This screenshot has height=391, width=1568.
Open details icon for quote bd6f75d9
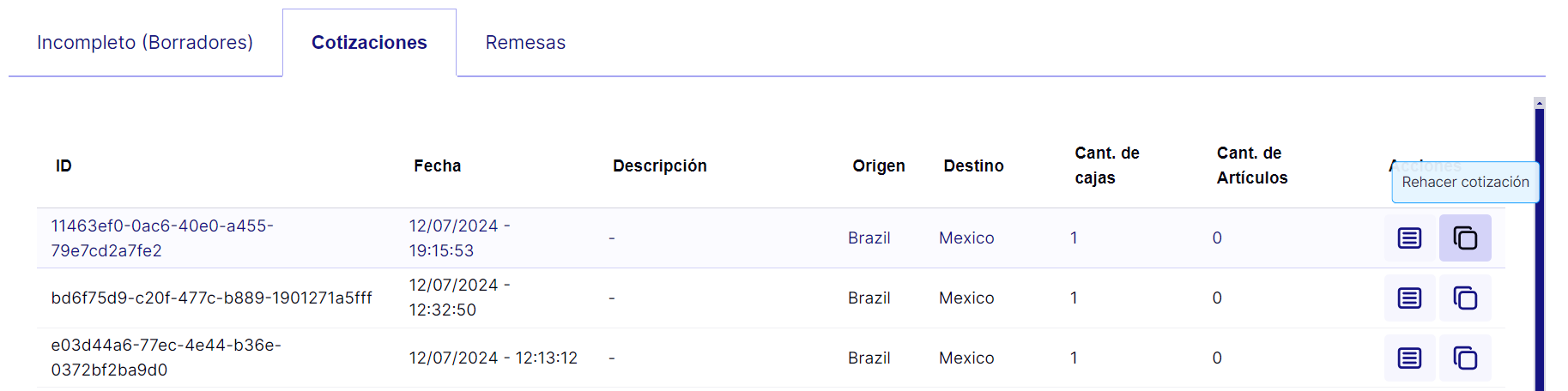(1409, 298)
